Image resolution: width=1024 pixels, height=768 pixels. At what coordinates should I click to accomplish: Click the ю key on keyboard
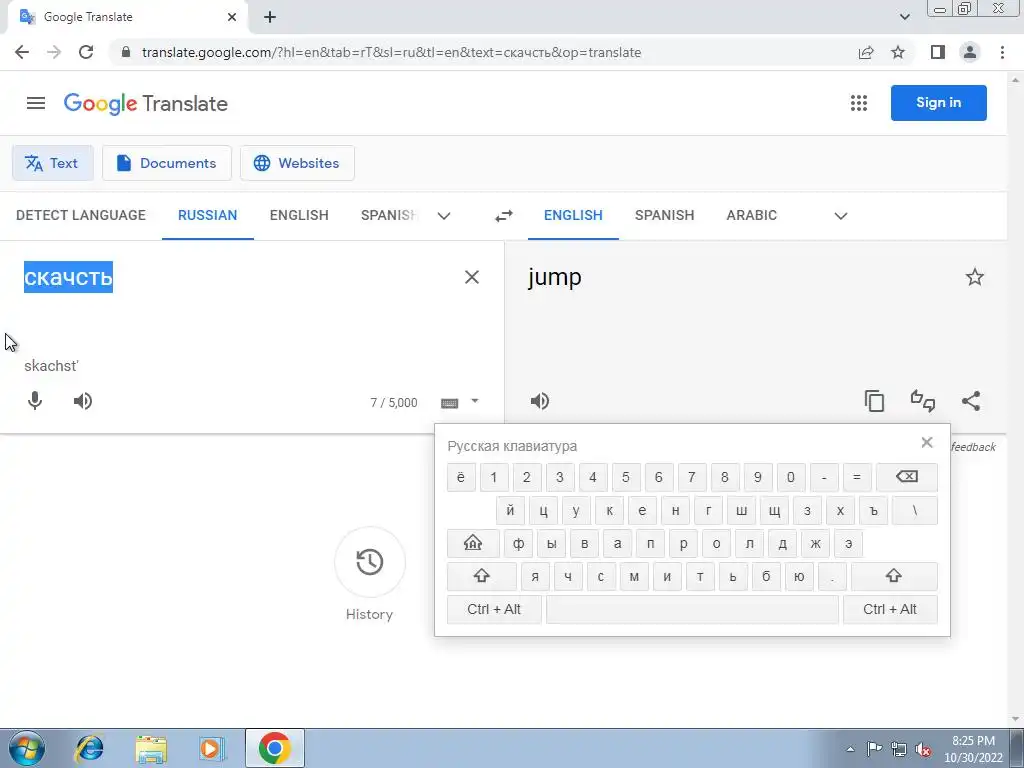click(799, 576)
